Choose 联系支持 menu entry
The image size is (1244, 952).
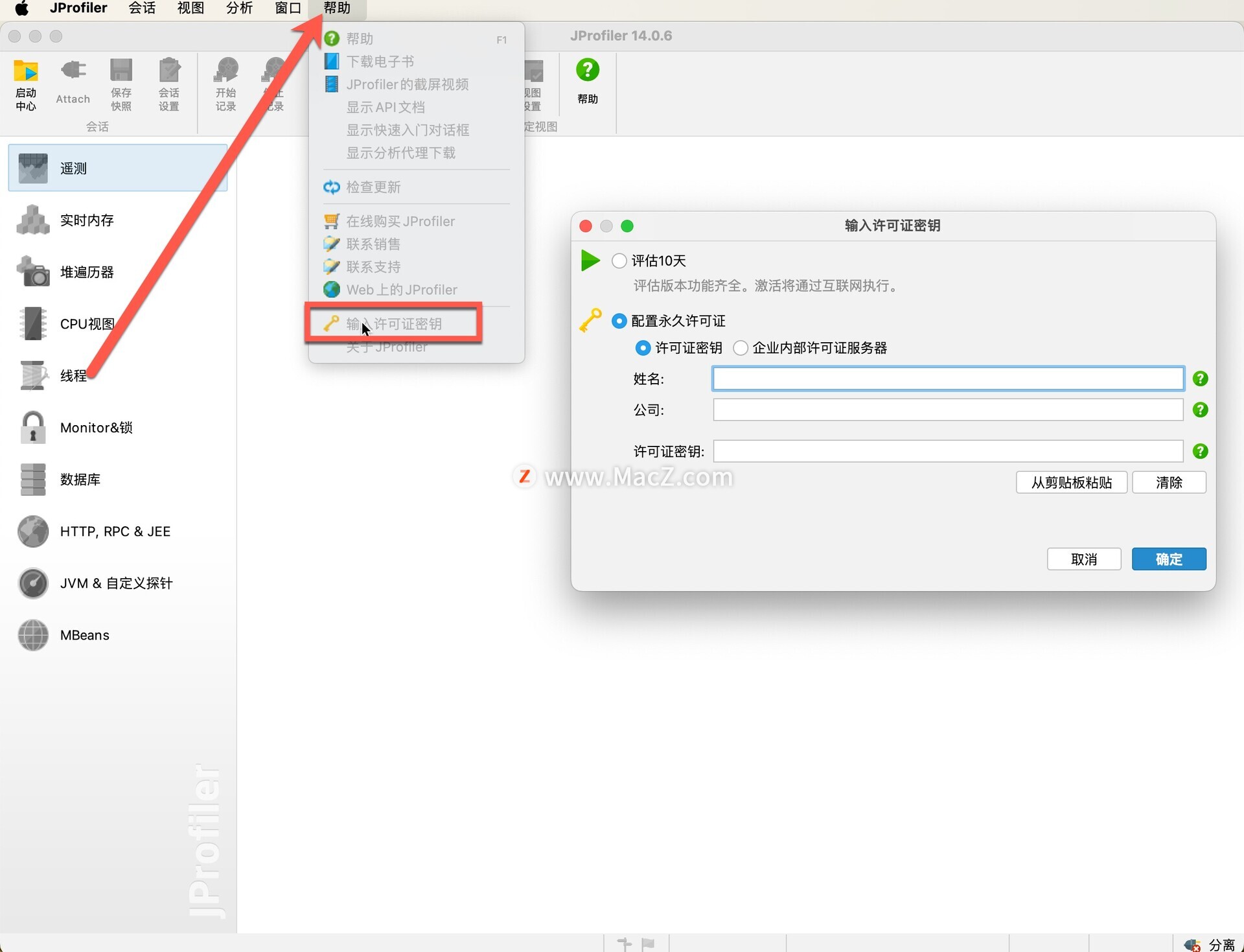[x=416, y=267]
